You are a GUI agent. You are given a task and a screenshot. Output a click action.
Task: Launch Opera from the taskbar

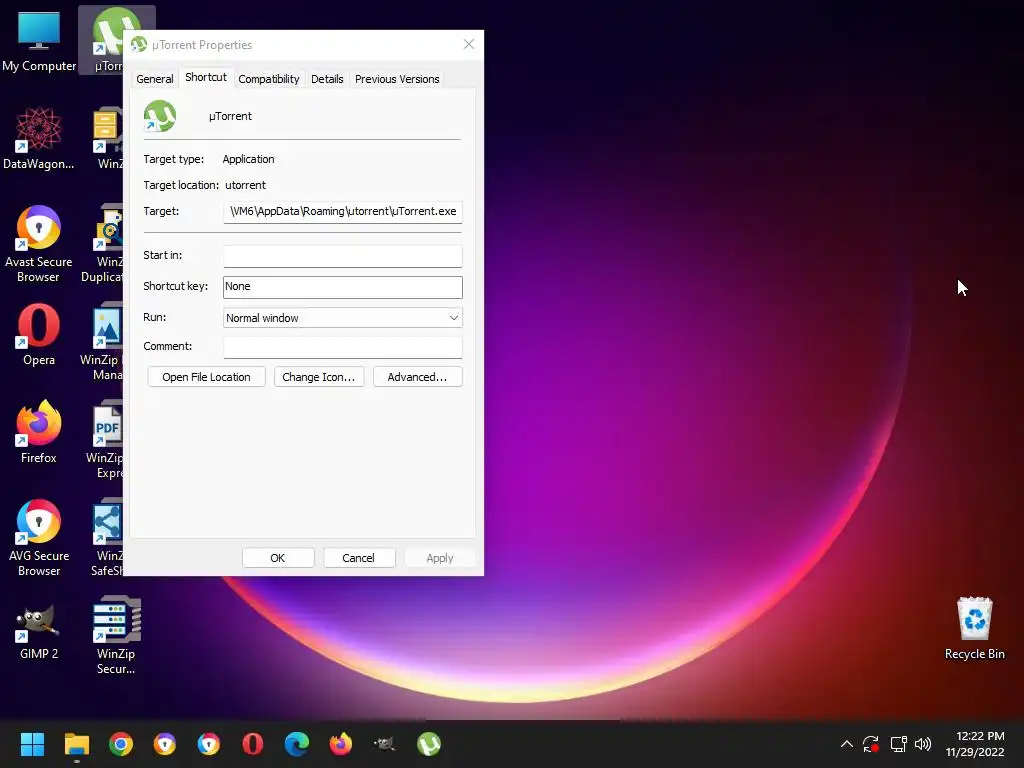click(253, 744)
